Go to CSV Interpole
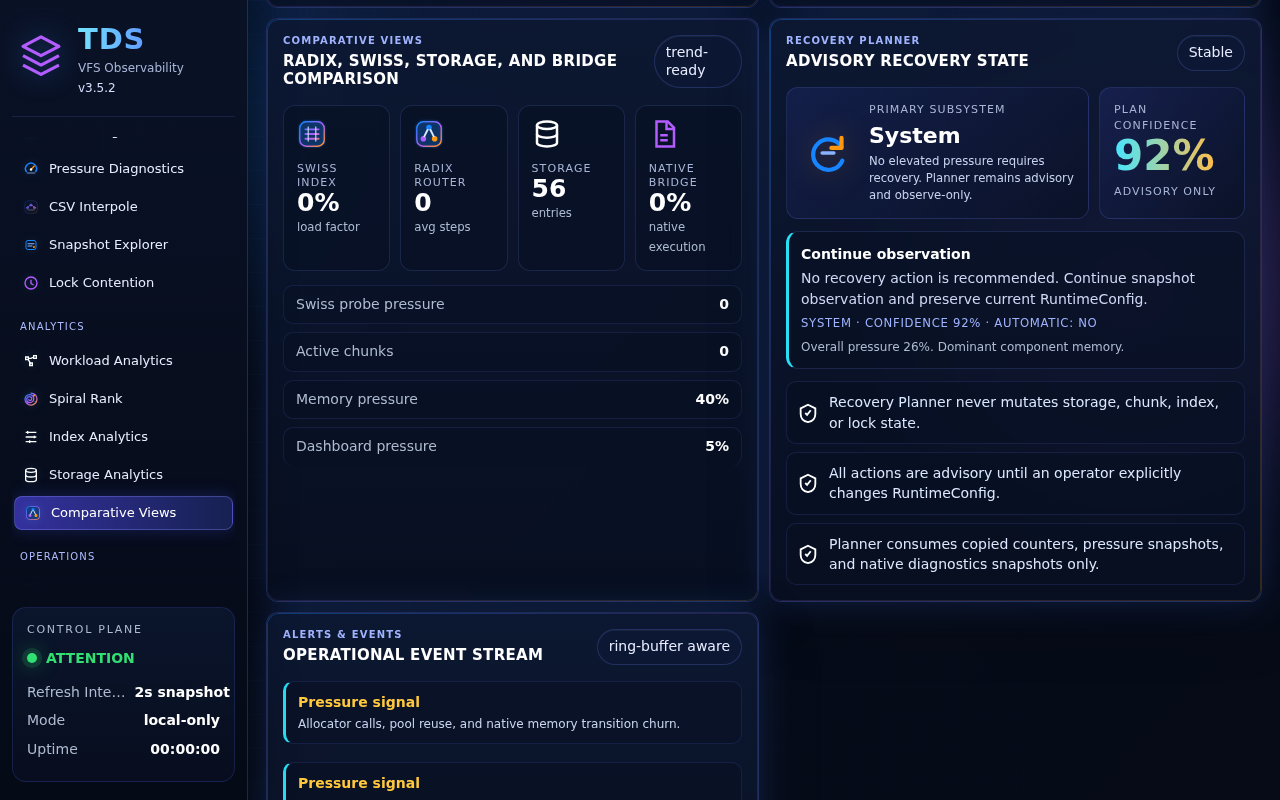Viewport: 1280px width, 800px height. 123,207
